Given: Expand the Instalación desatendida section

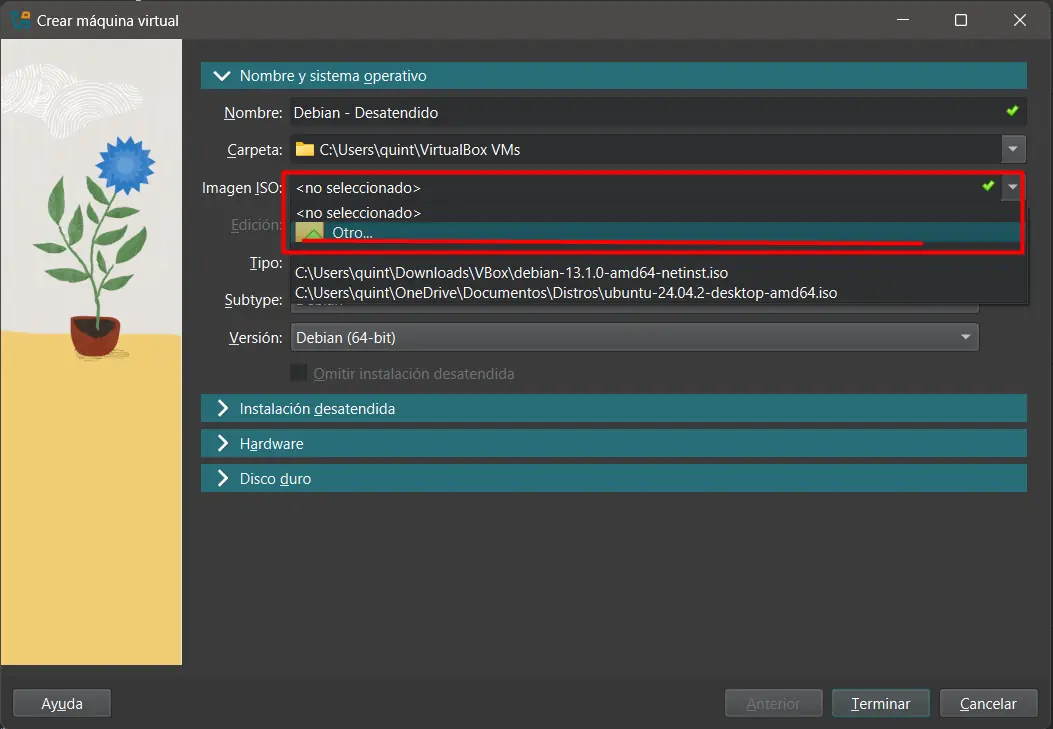Looking at the screenshot, I should tap(221, 409).
